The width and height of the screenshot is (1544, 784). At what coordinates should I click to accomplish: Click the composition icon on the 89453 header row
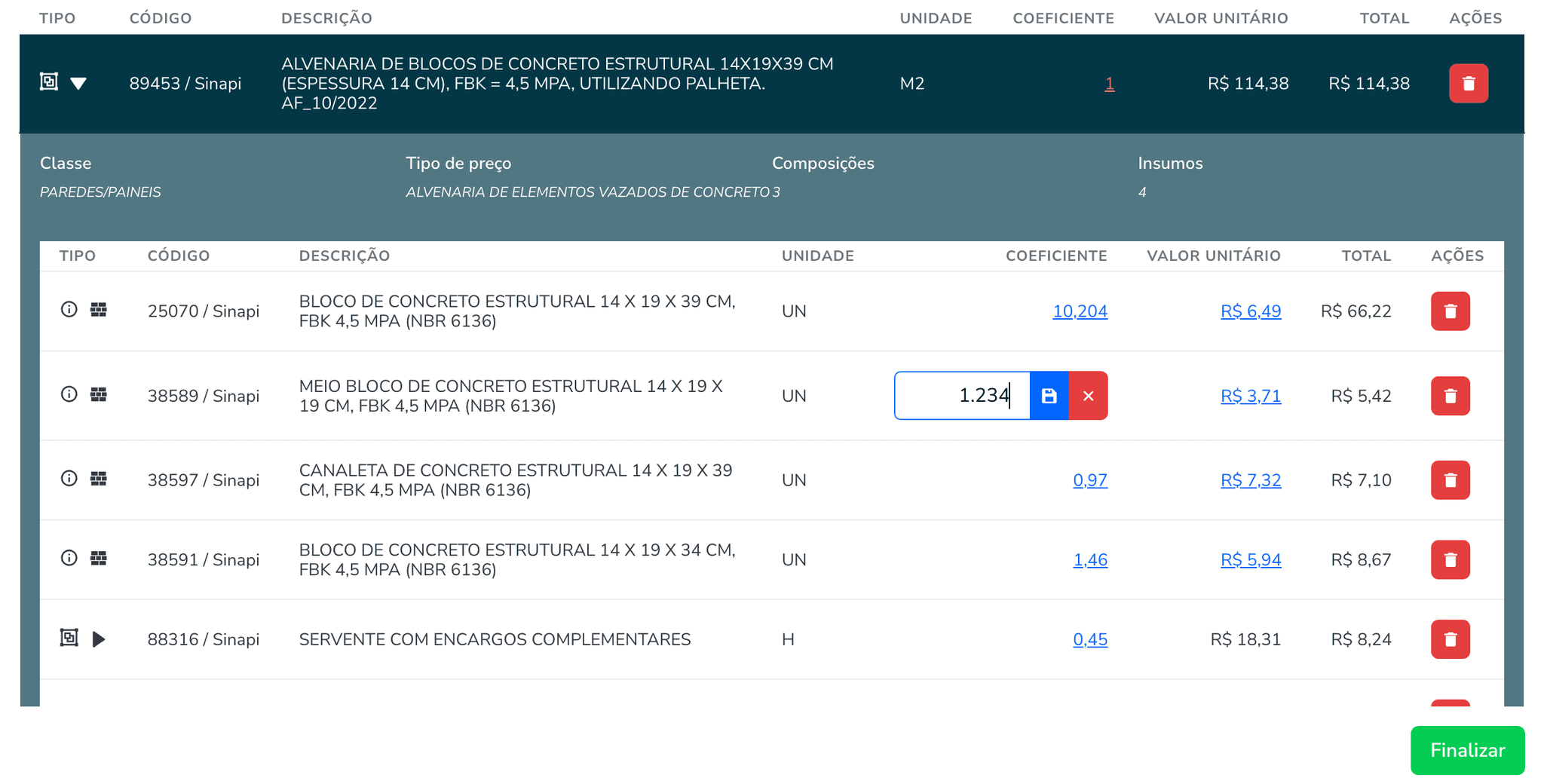pos(48,81)
